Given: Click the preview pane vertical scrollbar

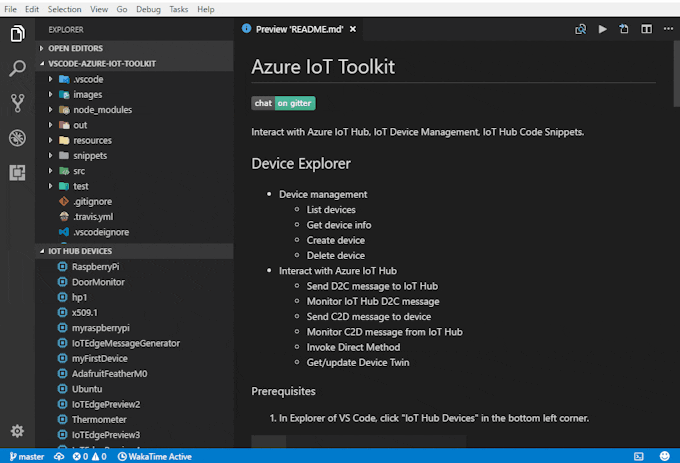Looking at the screenshot, I should point(677,74).
